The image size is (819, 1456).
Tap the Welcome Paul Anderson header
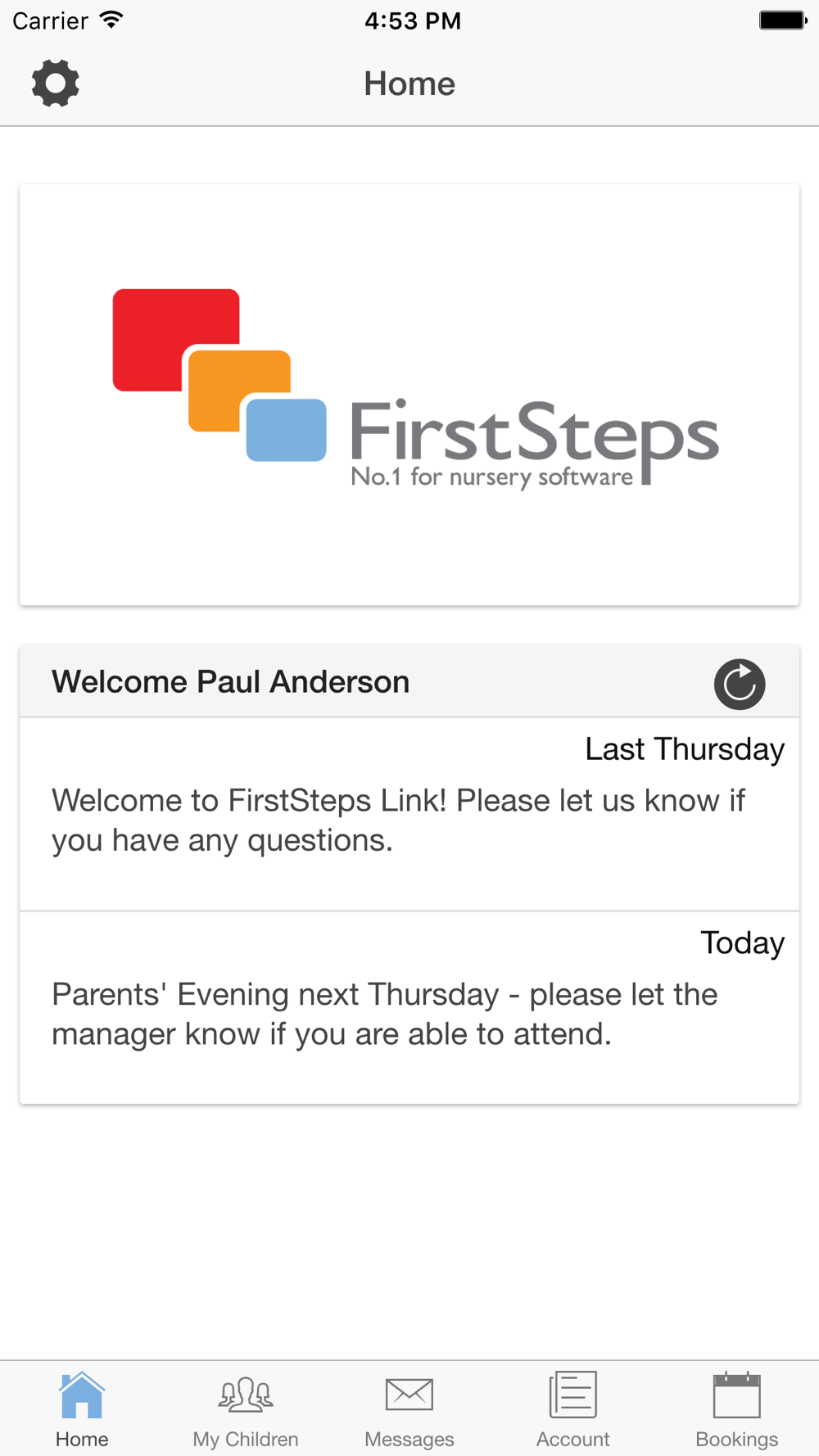[231, 681]
